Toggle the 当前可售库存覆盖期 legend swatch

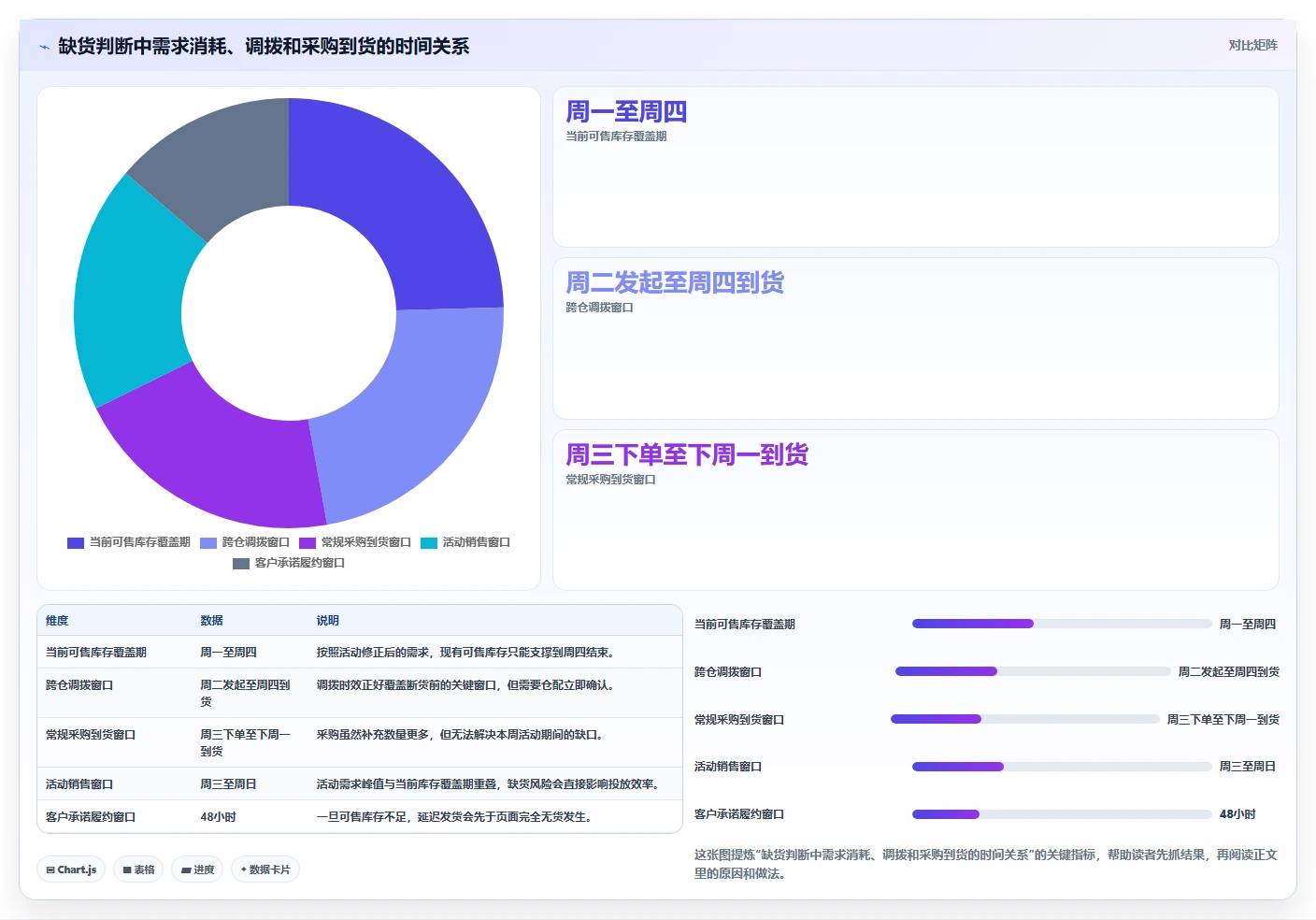(x=76, y=542)
